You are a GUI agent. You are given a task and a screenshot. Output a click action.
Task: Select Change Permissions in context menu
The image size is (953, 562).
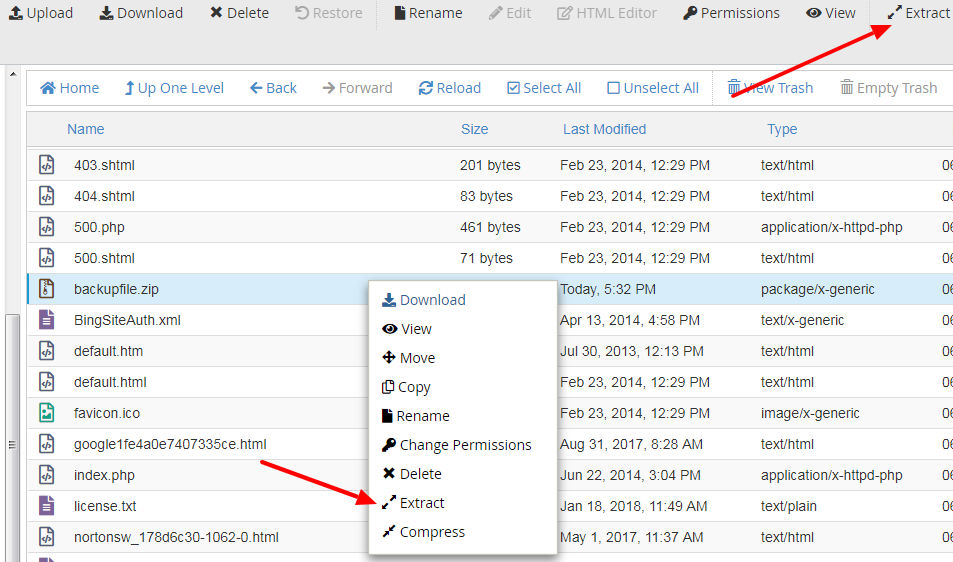tap(464, 445)
